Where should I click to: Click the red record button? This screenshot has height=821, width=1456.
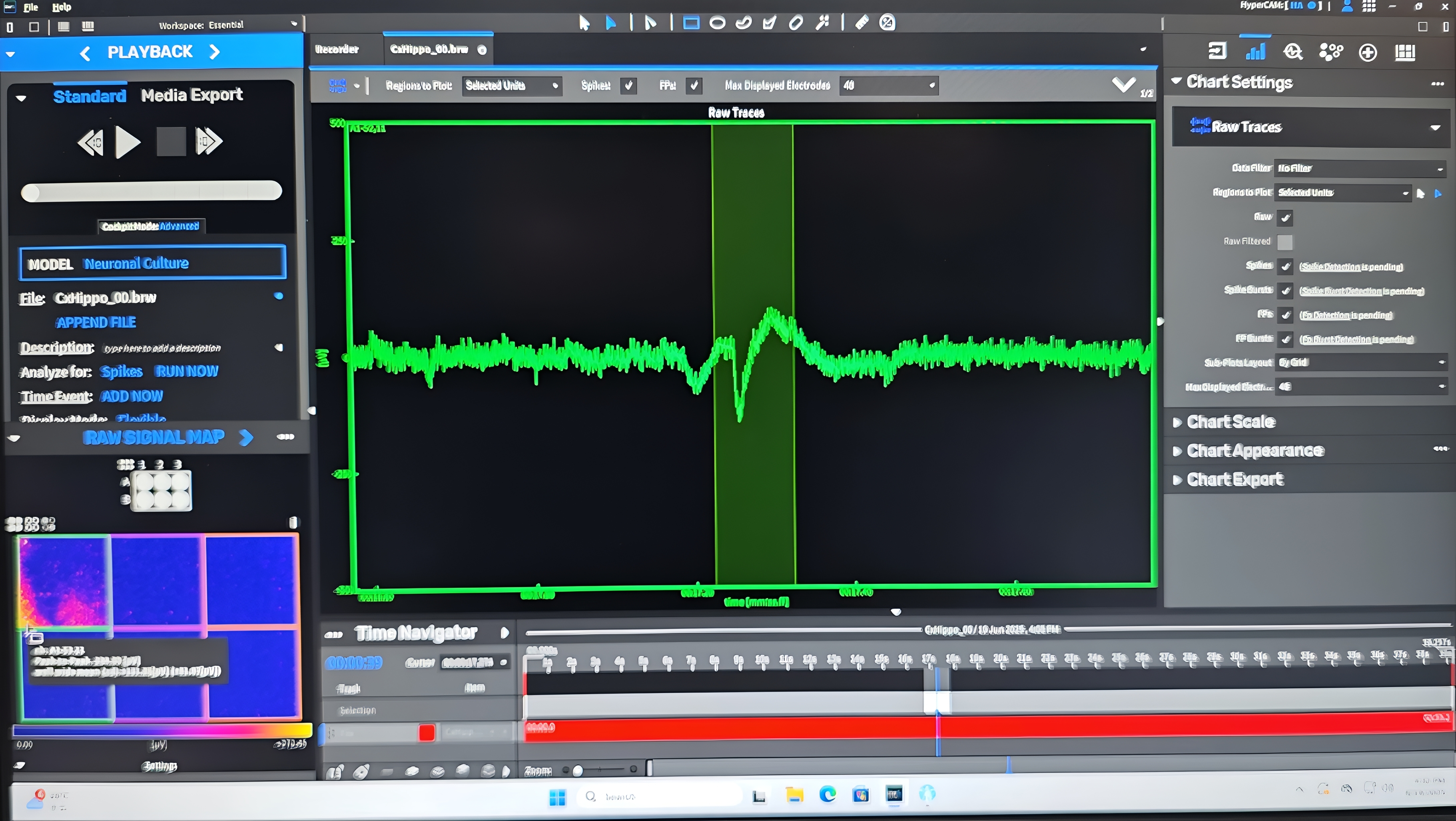pyautogui.click(x=427, y=732)
